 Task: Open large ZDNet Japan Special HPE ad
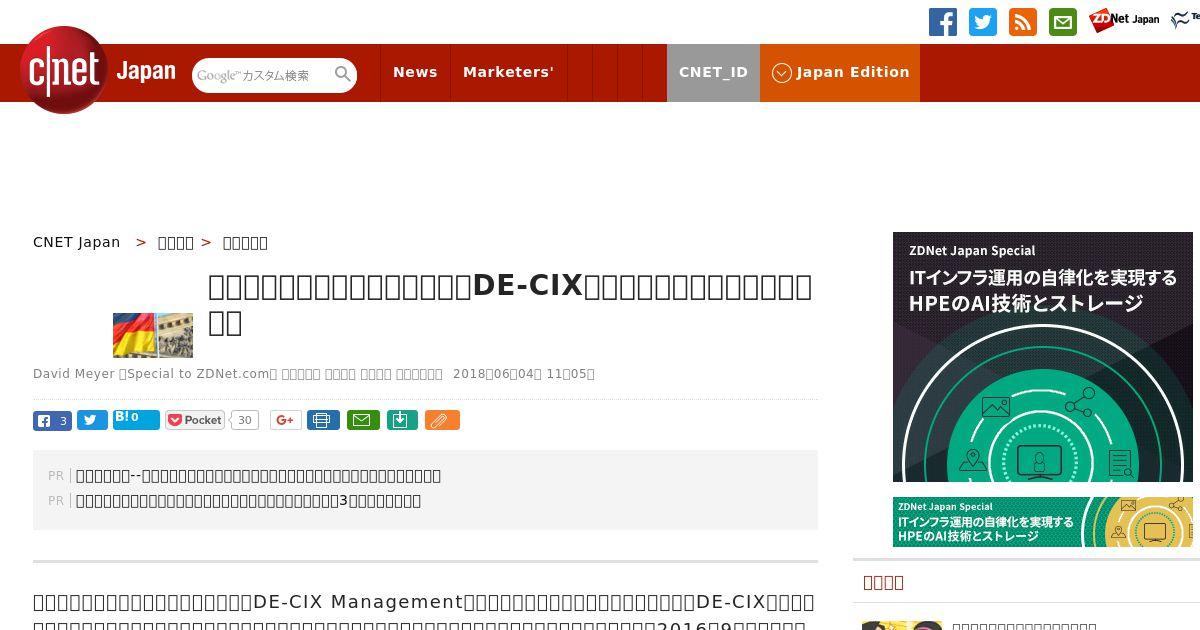tap(1043, 357)
